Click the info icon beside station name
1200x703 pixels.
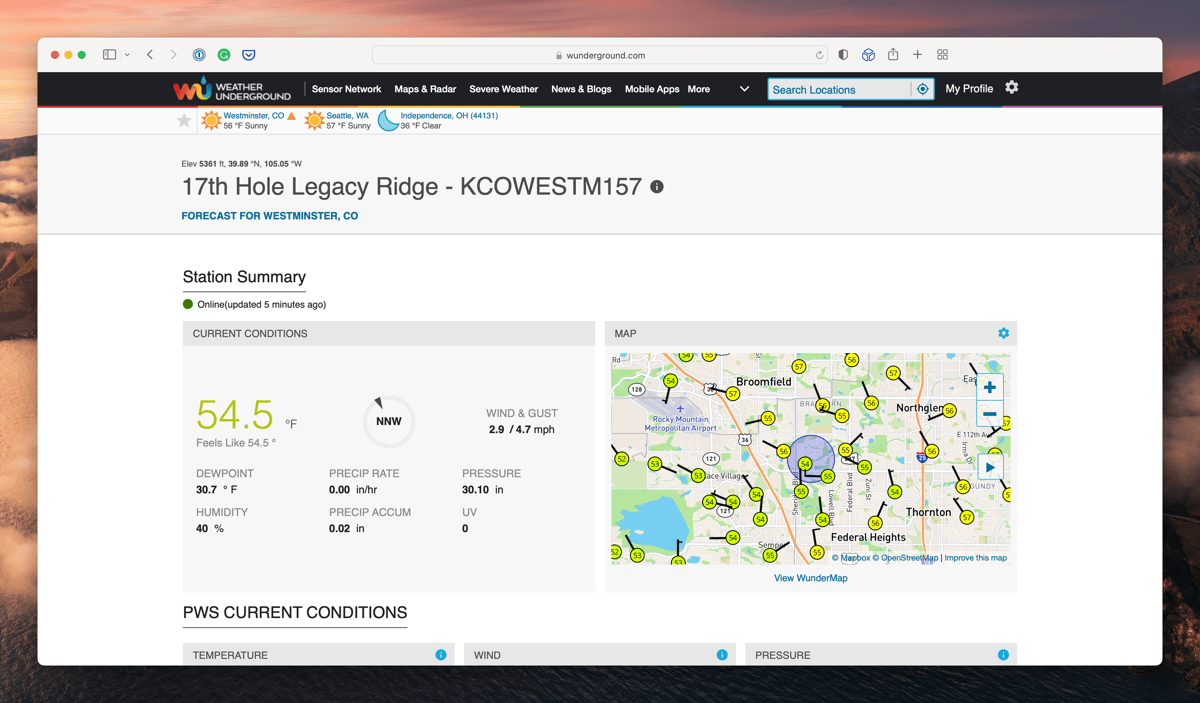click(x=657, y=187)
